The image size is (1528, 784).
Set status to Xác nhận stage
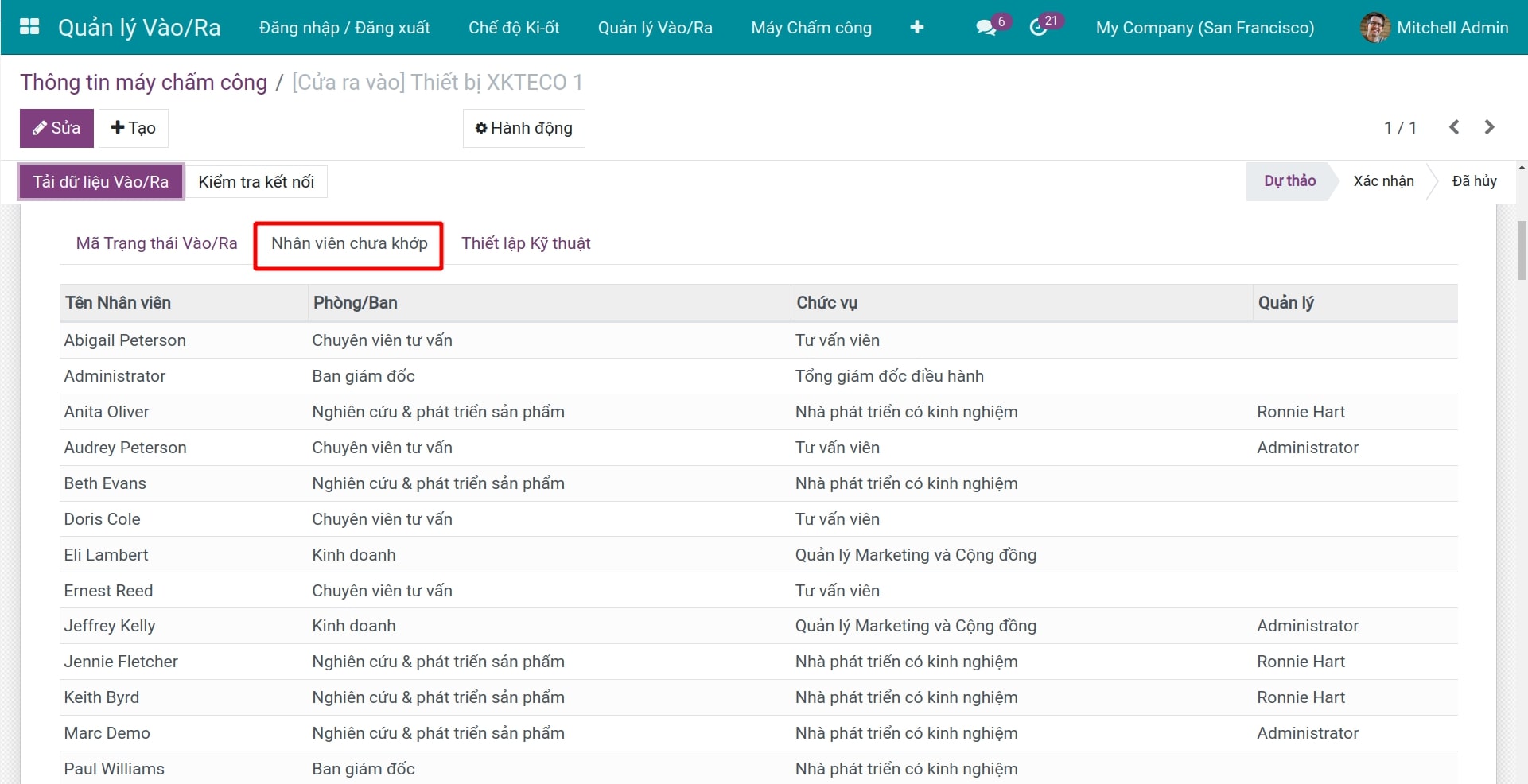point(1383,181)
